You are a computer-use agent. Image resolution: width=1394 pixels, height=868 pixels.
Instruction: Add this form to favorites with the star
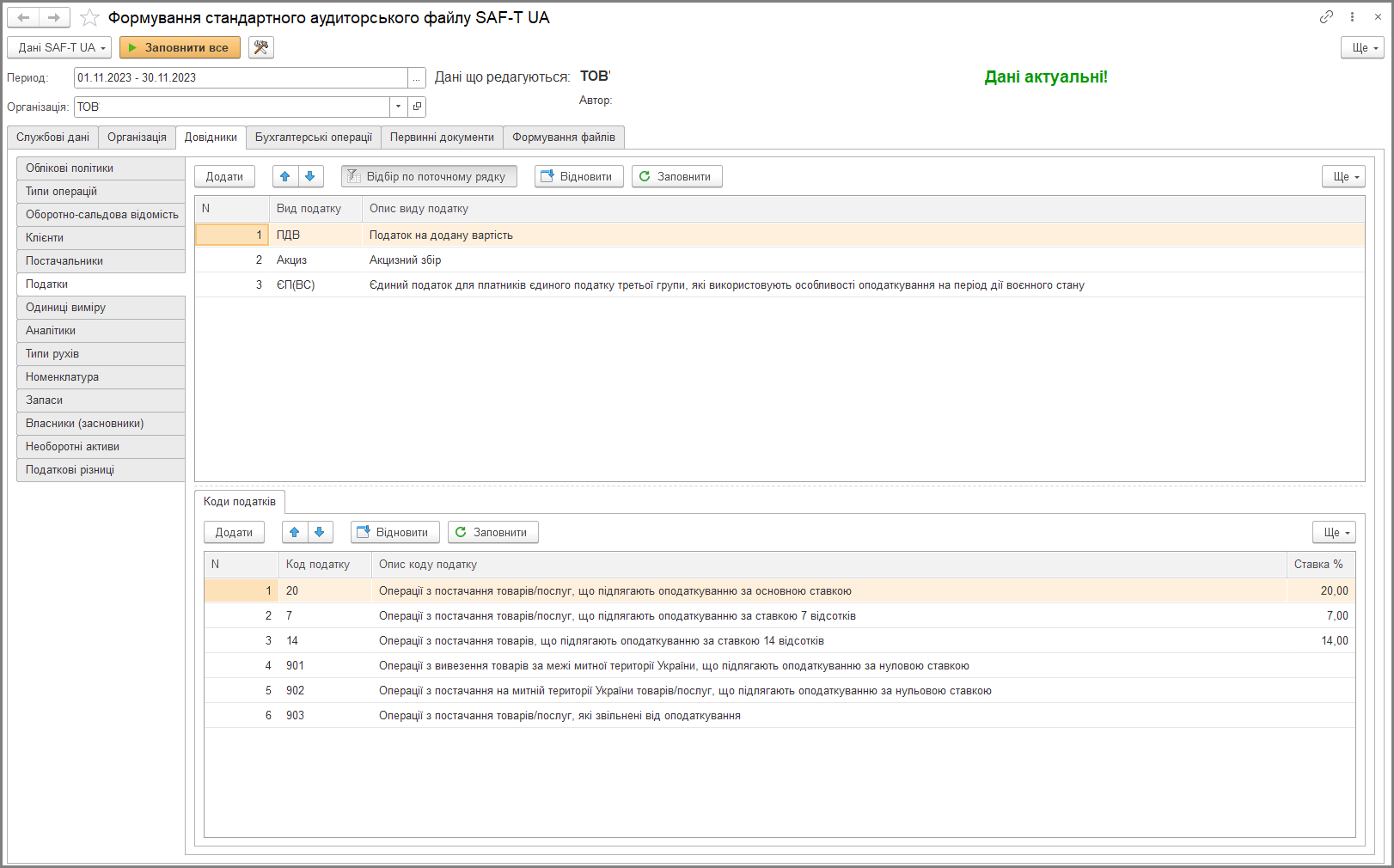pyautogui.click(x=89, y=17)
